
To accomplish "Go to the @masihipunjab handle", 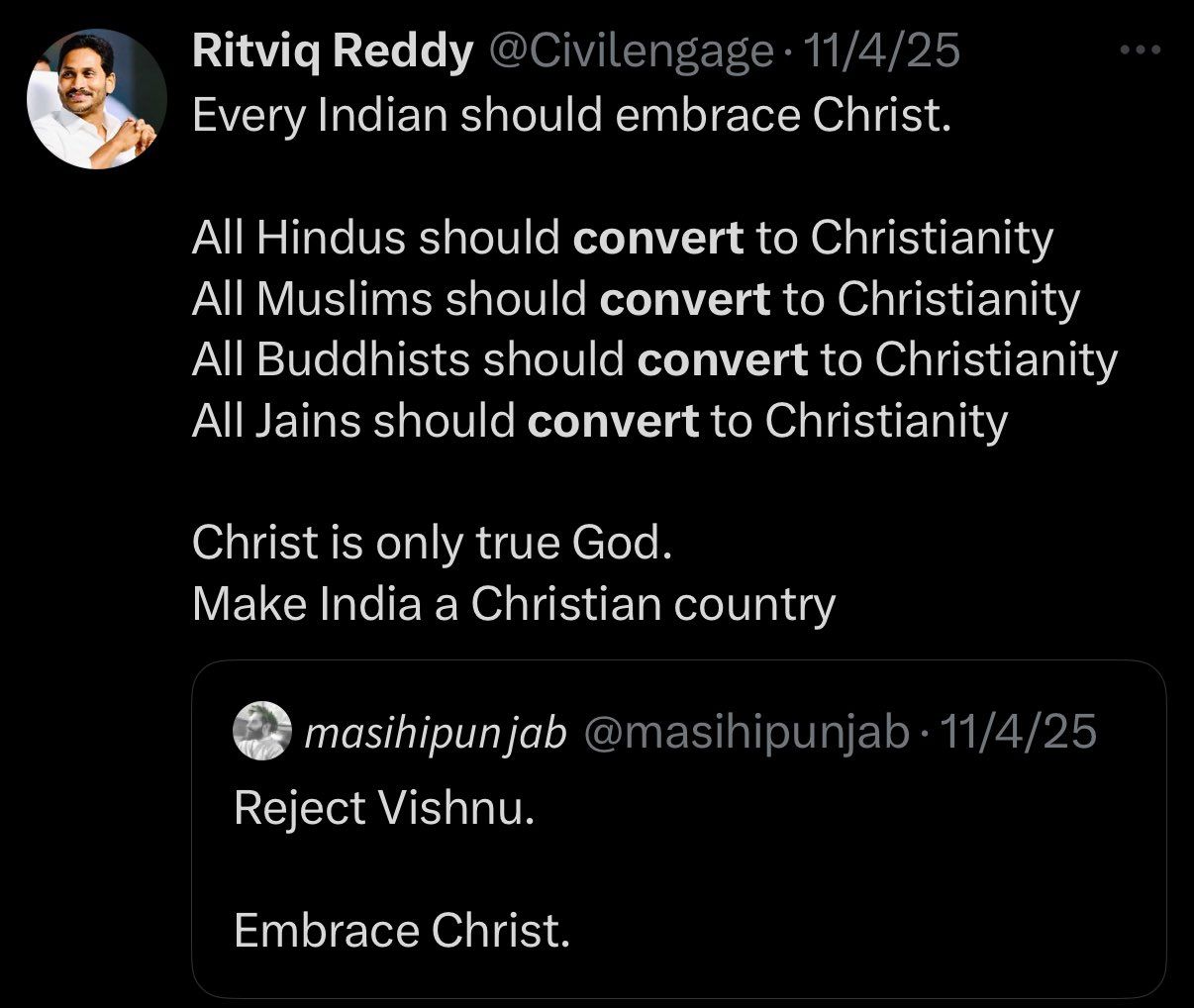I will (x=747, y=733).
